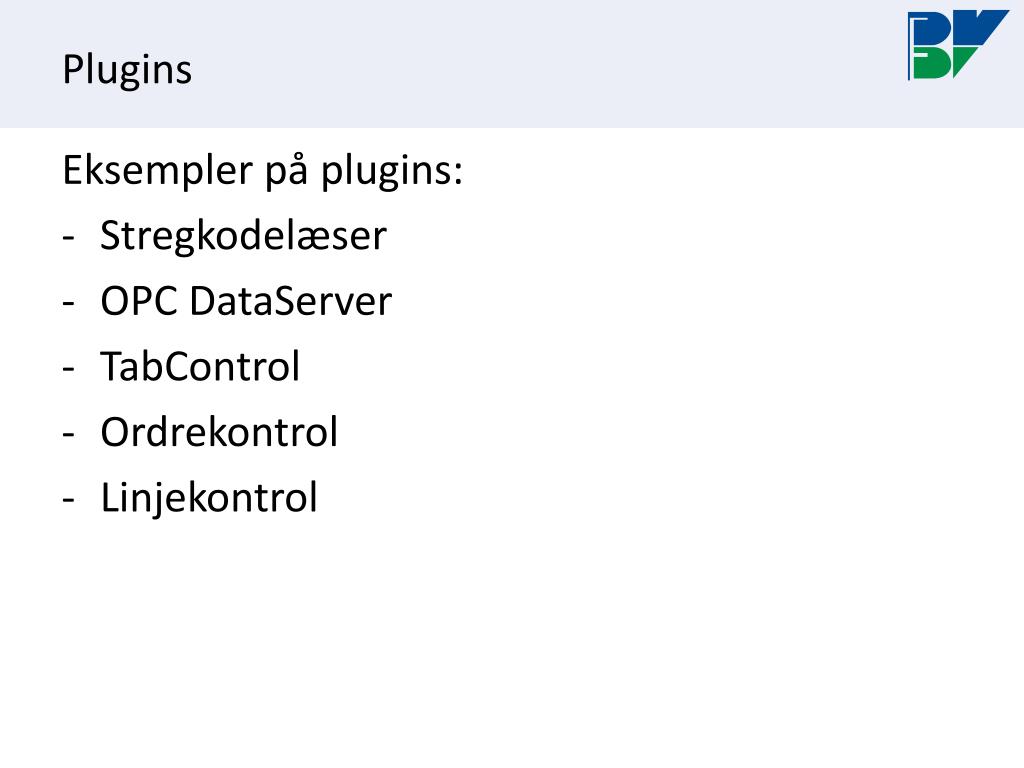The width and height of the screenshot is (1024, 768).
Task: Click the blue upper V of the logo
Action: [x=980, y=27]
